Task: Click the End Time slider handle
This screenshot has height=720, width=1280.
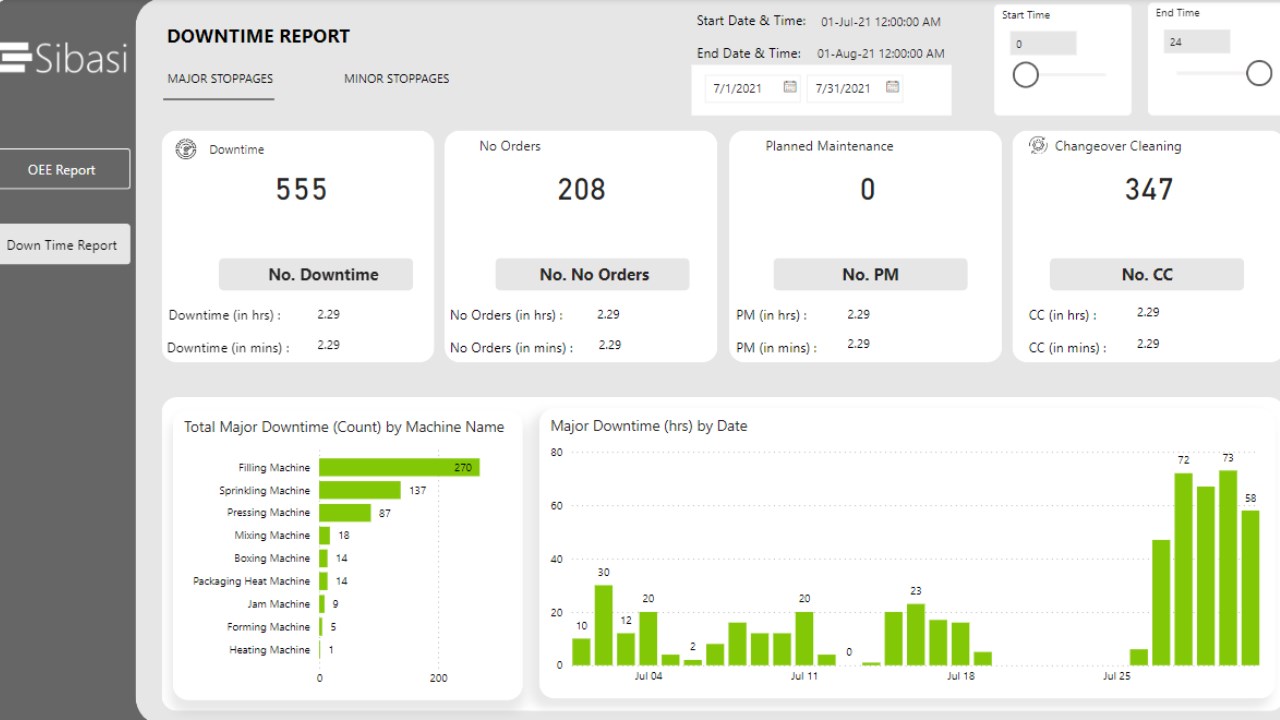Action: pos(1260,73)
